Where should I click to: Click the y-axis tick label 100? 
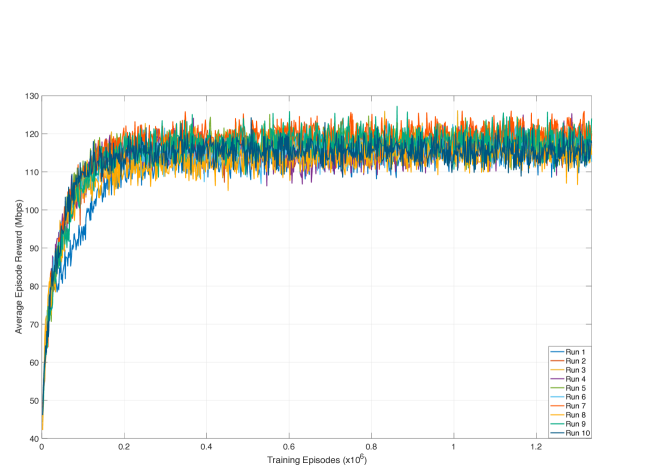click(32, 210)
